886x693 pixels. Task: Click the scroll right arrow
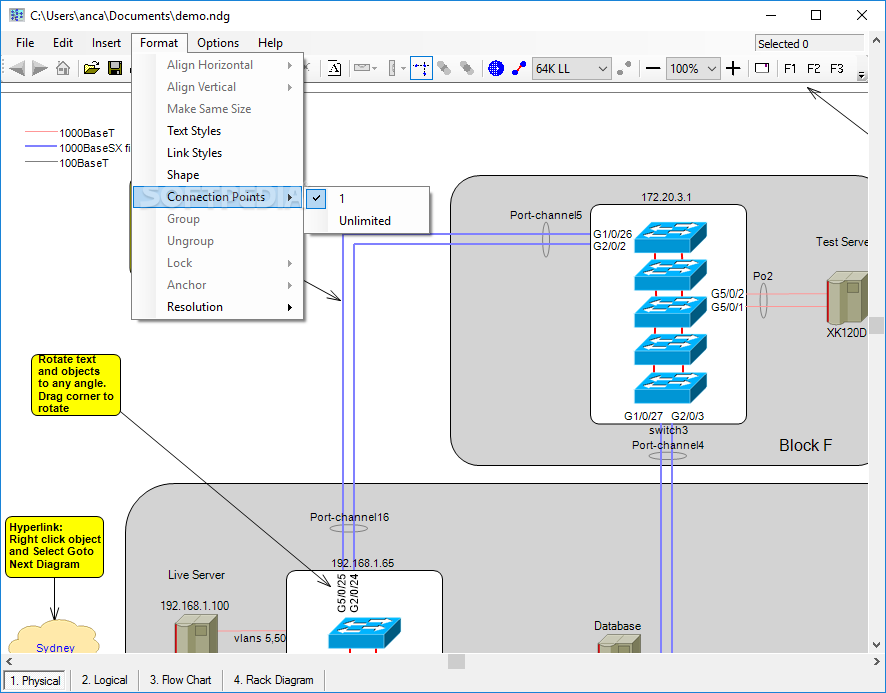tap(876, 661)
